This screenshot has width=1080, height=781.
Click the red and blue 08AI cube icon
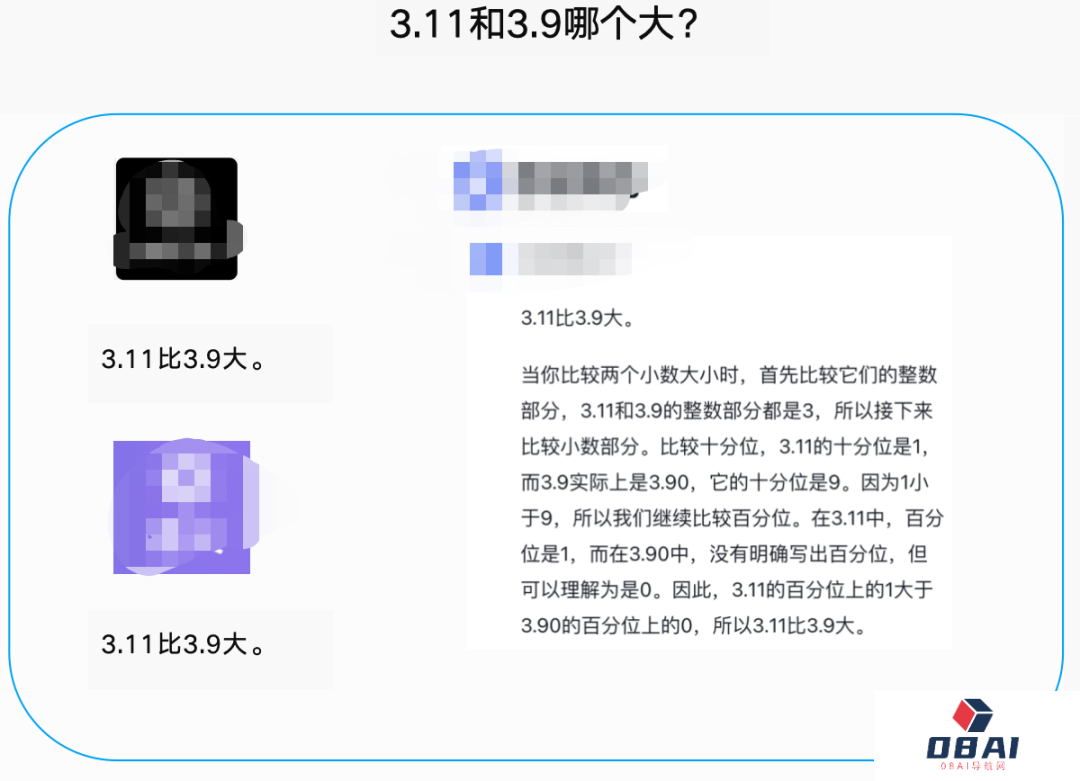972,715
